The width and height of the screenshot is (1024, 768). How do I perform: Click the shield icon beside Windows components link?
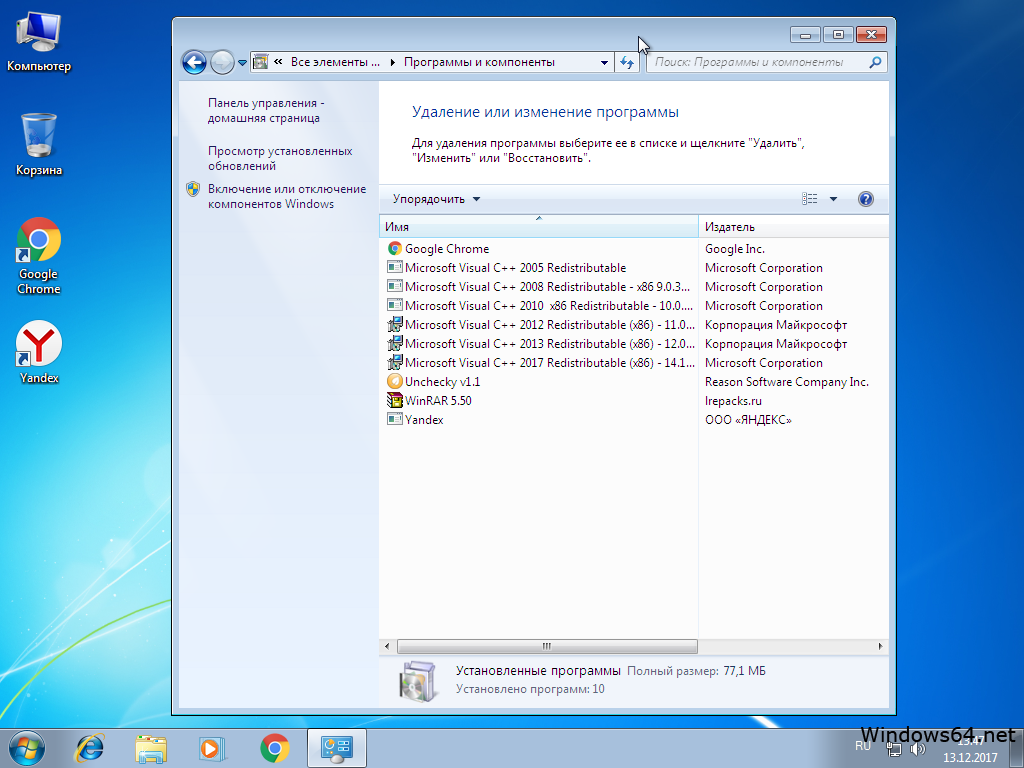click(193, 189)
